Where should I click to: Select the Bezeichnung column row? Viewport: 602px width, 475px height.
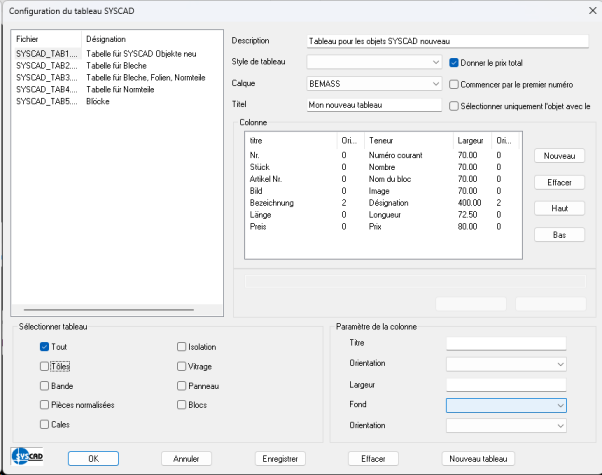coord(383,203)
